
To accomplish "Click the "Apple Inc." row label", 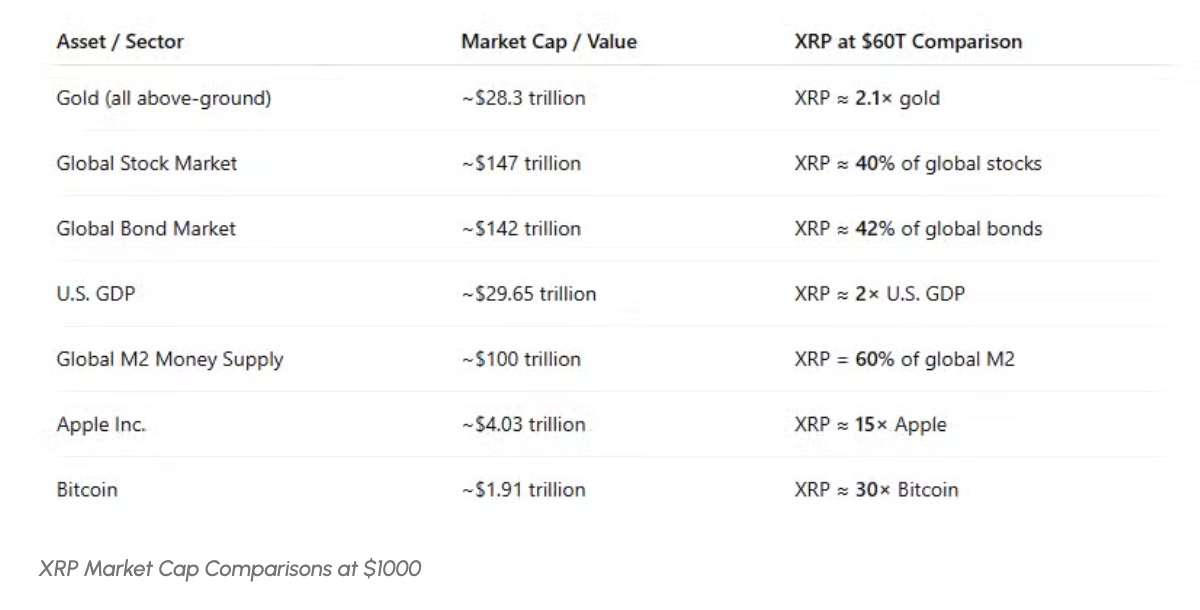I will (x=101, y=424).
